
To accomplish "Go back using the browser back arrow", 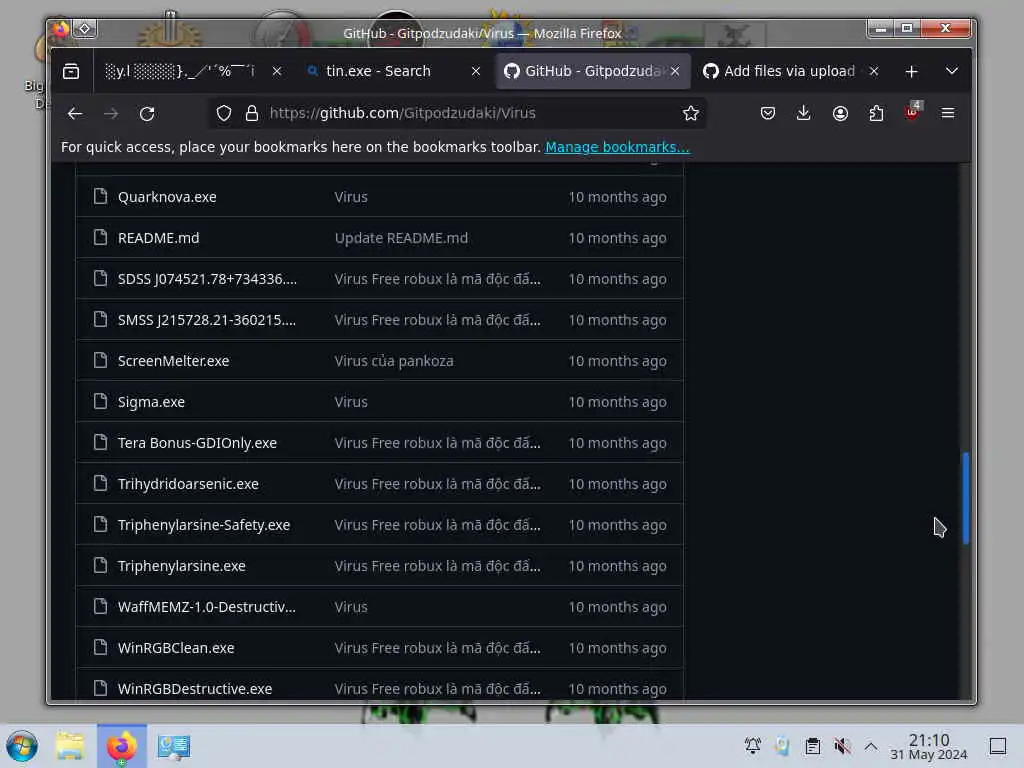I will click(75, 113).
